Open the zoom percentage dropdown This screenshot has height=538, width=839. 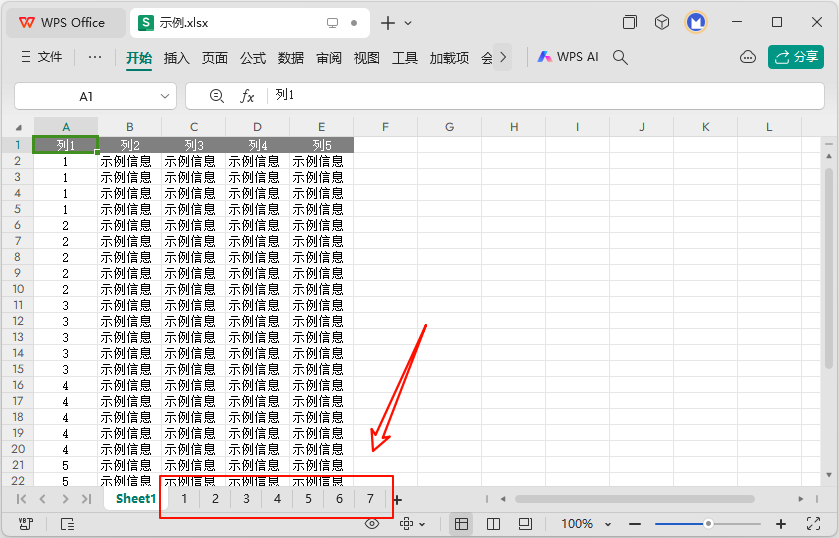pos(583,523)
